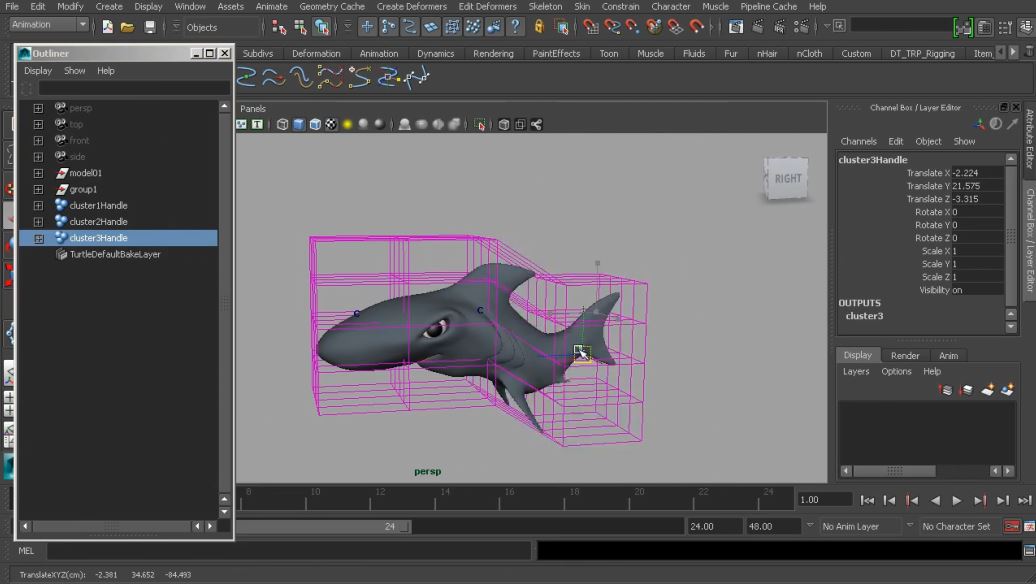Select by object type mode icon
1036x584 pixels.
point(301,27)
